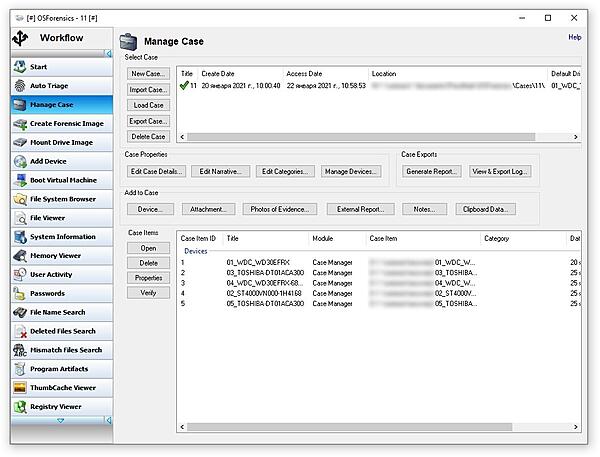Open Program Artifacts icon
The height and width of the screenshot is (457, 600).
coord(20,369)
